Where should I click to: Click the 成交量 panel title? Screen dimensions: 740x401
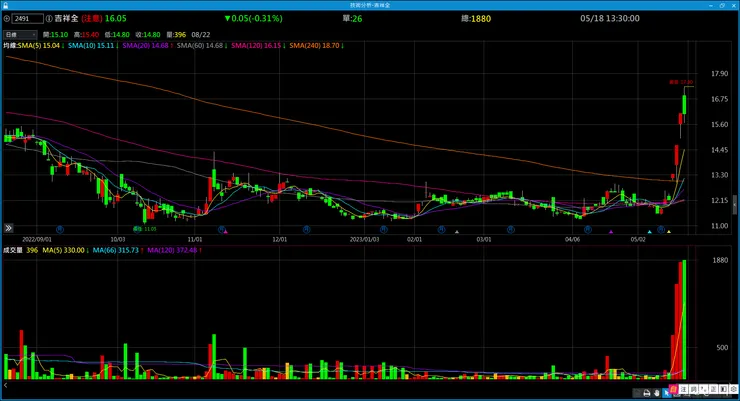click(13, 251)
